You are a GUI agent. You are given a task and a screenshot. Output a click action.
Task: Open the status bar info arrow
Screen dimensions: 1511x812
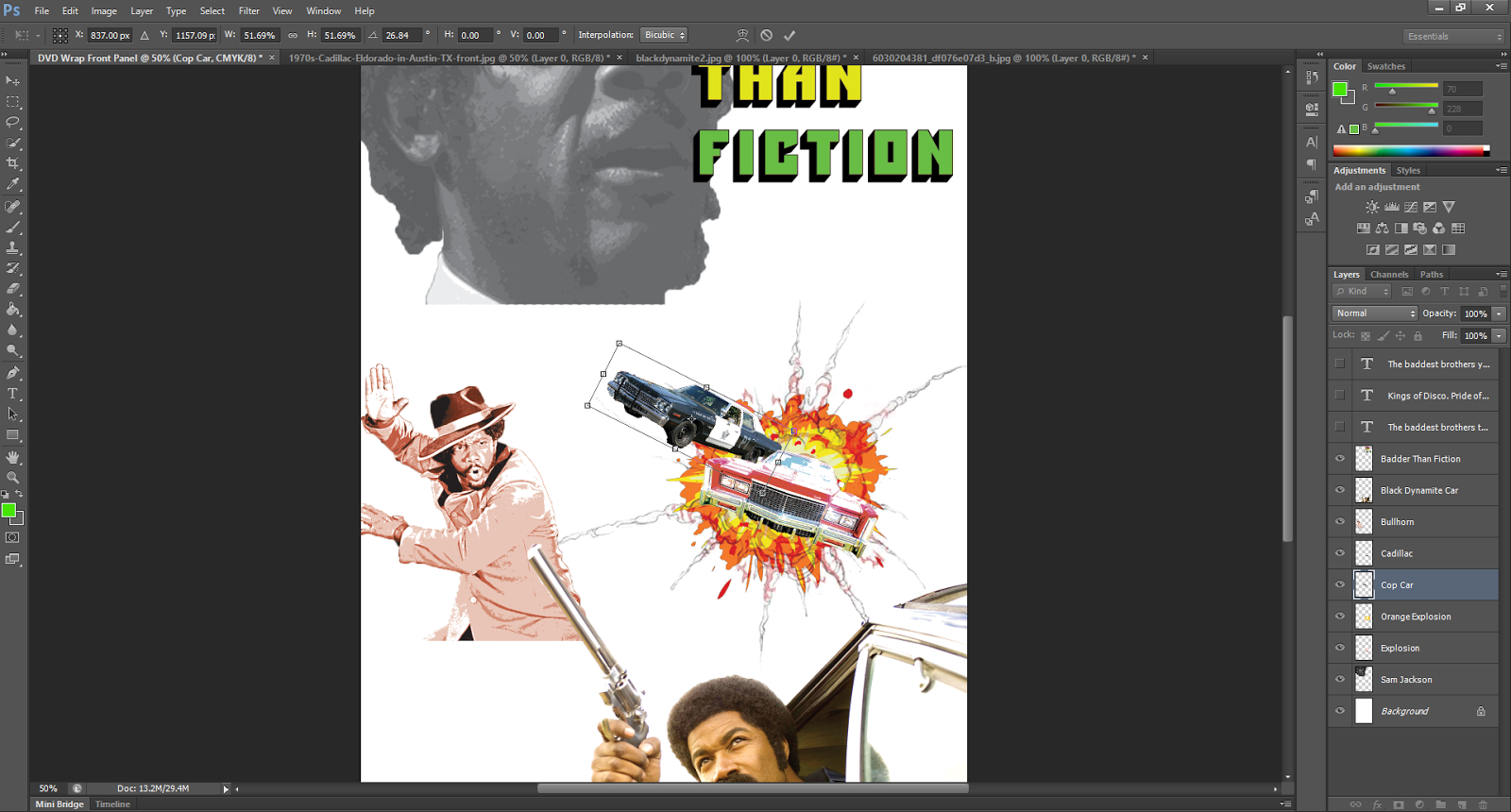pyautogui.click(x=226, y=788)
